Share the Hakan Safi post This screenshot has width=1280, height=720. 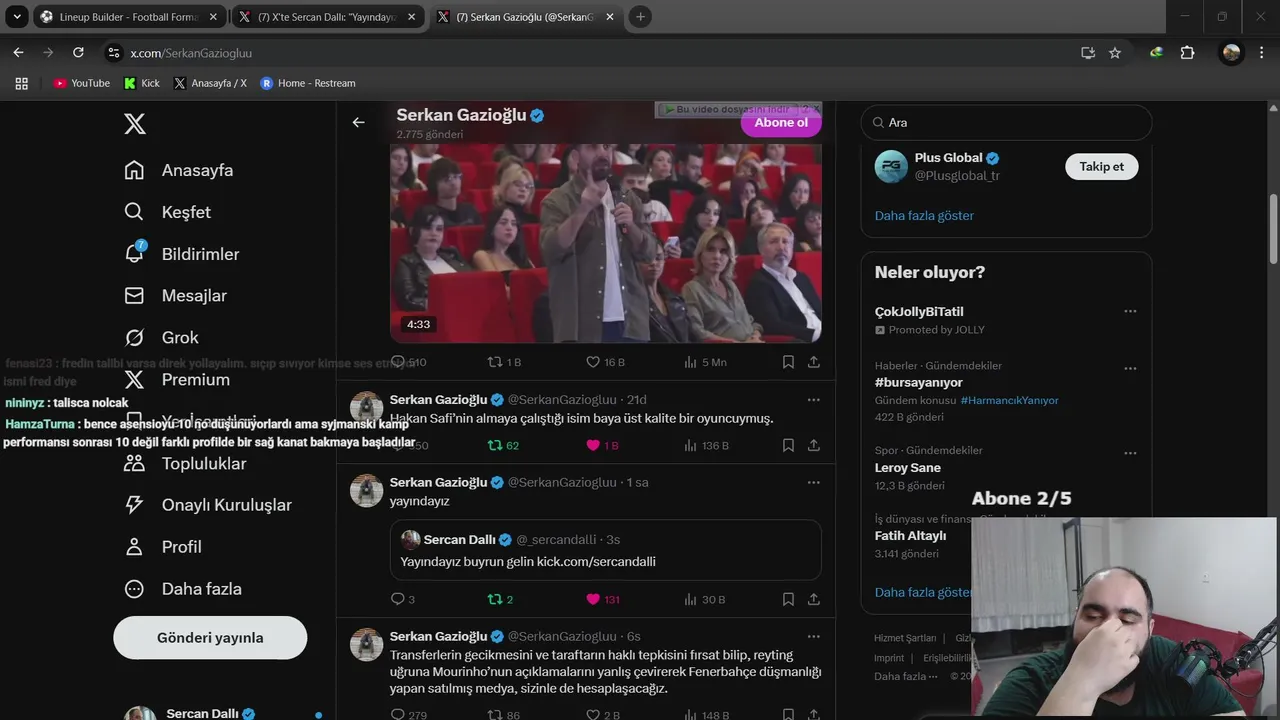(x=814, y=446)
